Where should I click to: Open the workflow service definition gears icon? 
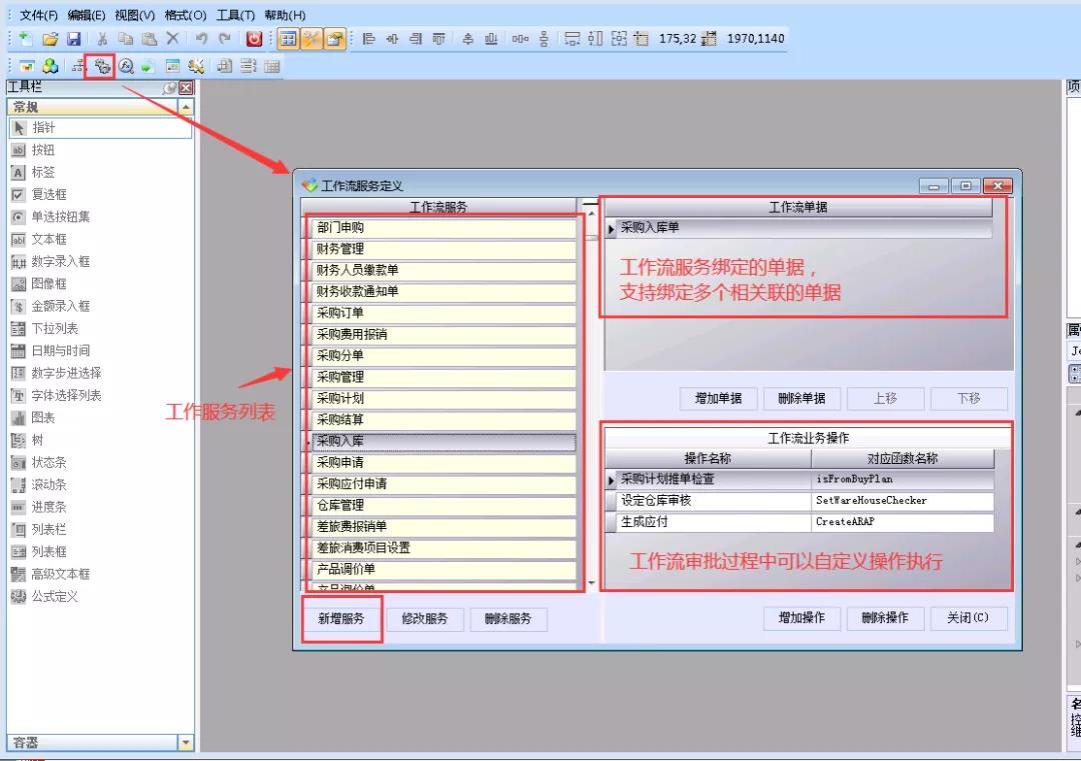click(x=102, y=66)
